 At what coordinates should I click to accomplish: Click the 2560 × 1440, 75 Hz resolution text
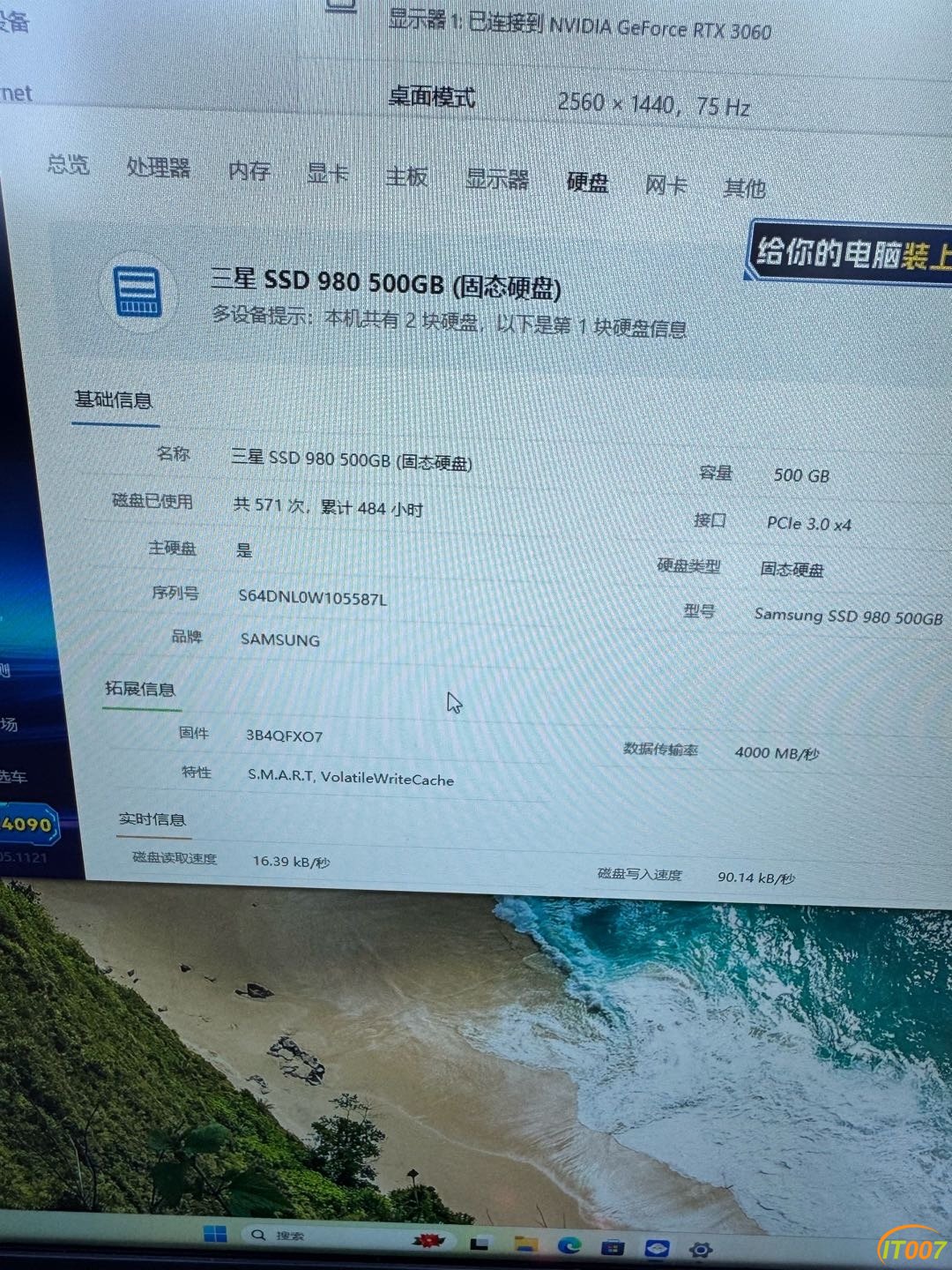pos(653,105)
